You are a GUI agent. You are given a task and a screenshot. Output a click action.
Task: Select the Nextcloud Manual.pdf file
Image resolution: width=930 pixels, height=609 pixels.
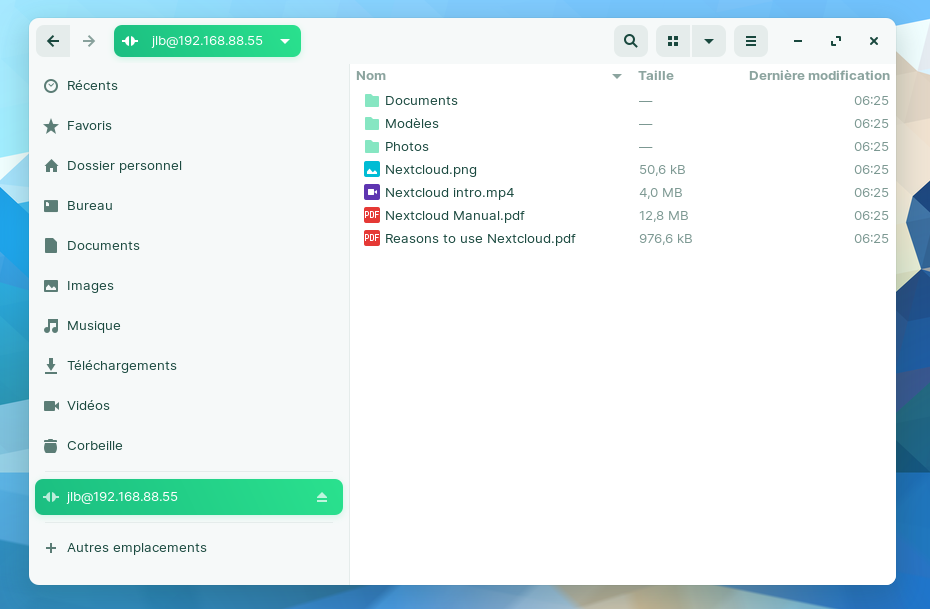454,215
